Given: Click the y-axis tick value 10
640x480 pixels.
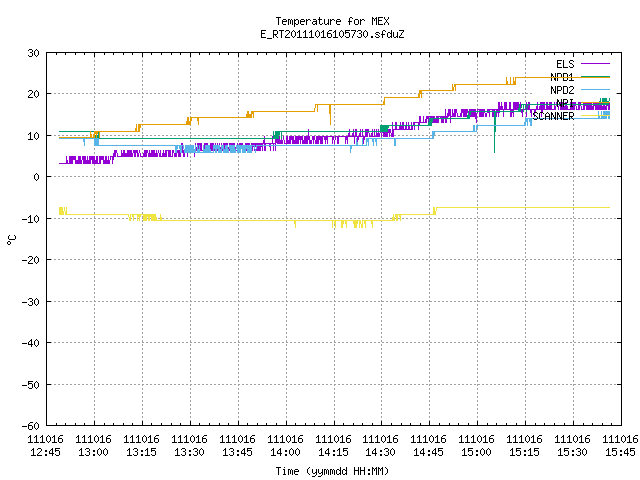Looking at the screenshot, I should (x=33, y=136).
